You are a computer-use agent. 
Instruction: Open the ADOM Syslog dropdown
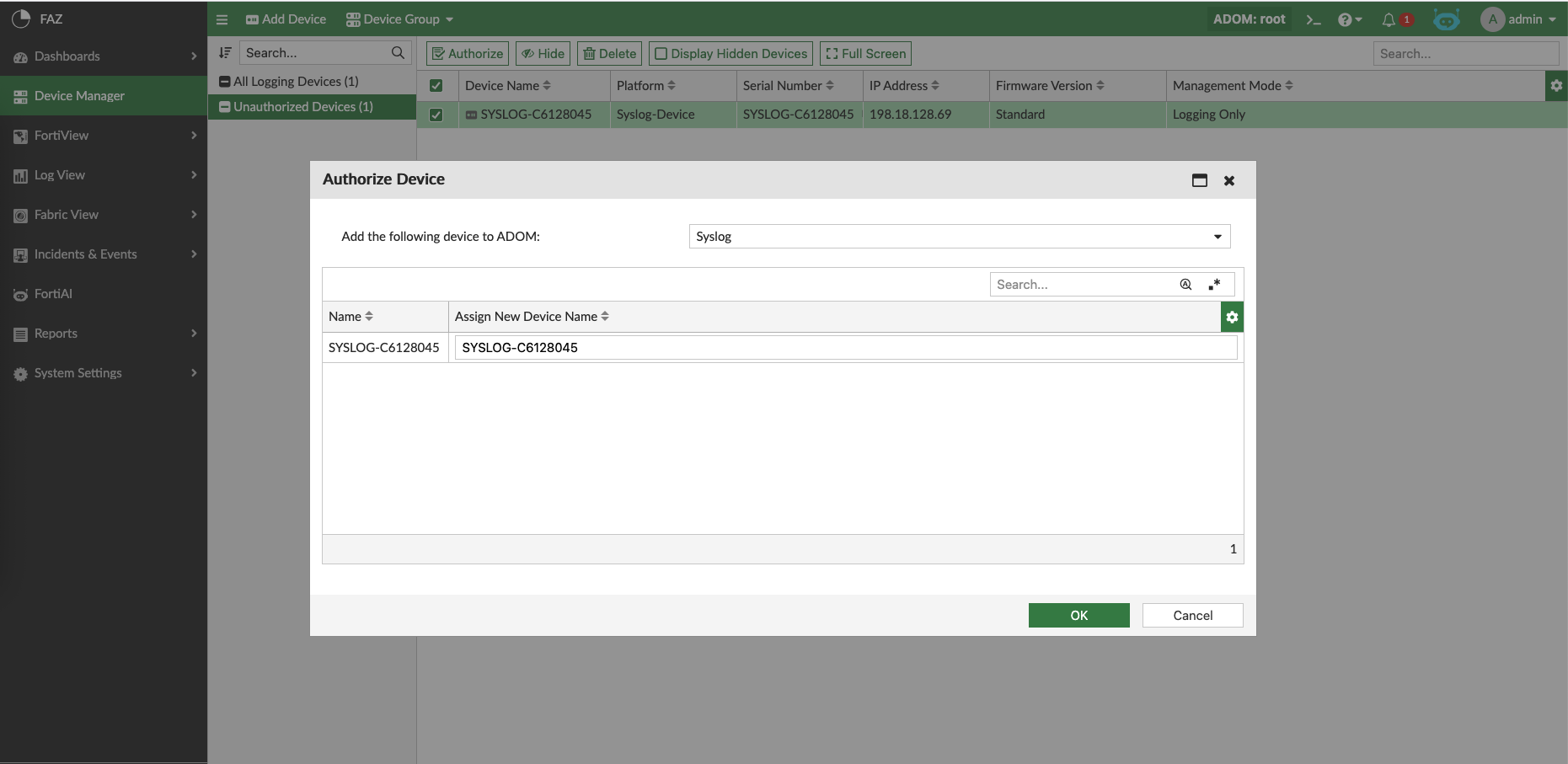coord(959,237)
